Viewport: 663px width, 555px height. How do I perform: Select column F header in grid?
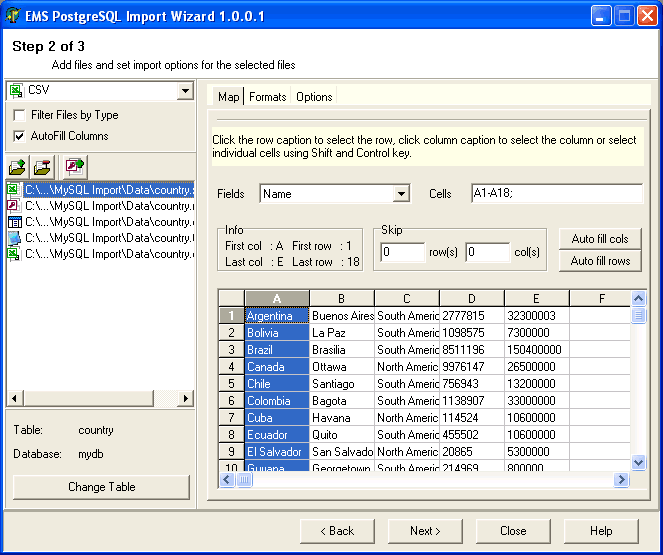tap(600, 298)
